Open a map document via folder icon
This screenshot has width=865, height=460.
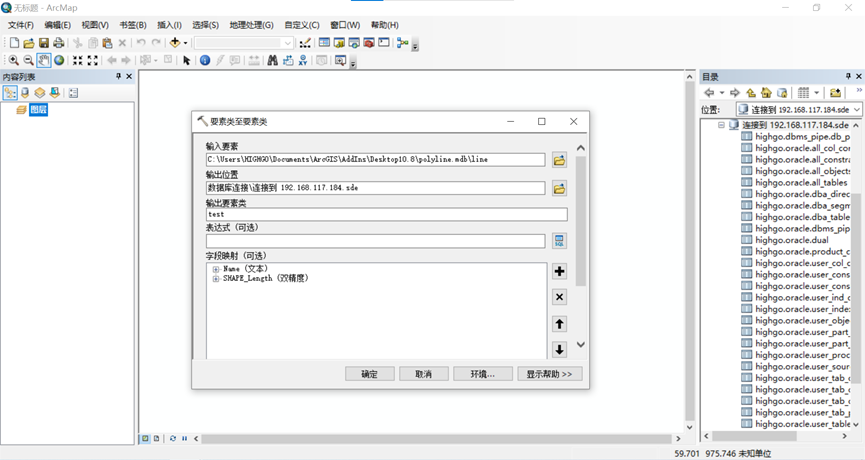tap(29, 43)
